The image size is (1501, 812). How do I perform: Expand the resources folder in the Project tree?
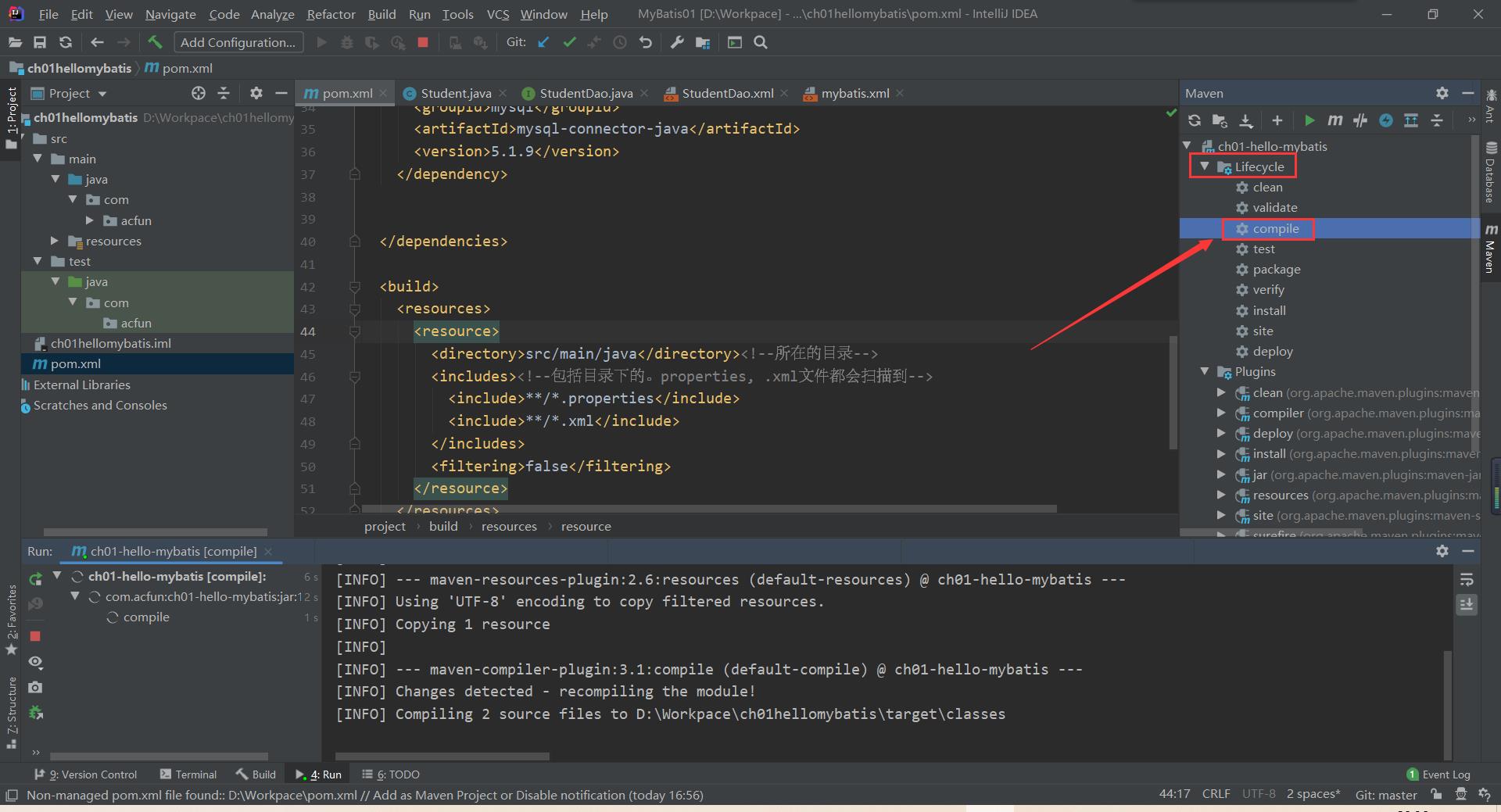coord(54,241)
